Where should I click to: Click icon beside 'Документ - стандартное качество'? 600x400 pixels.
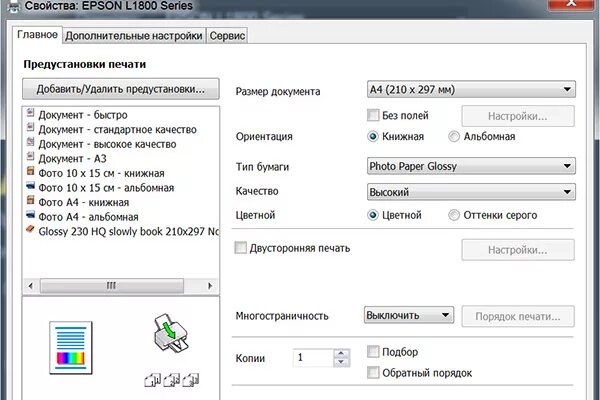pos(30,128)
